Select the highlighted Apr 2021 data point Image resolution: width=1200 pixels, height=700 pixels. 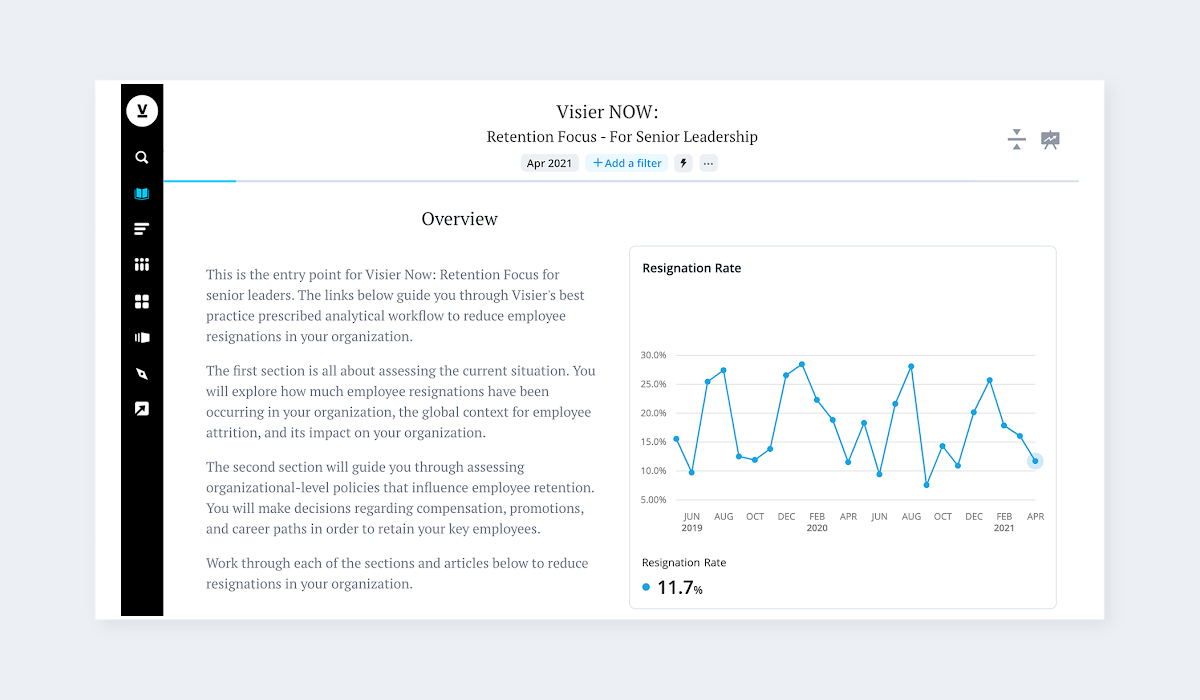1035,461
